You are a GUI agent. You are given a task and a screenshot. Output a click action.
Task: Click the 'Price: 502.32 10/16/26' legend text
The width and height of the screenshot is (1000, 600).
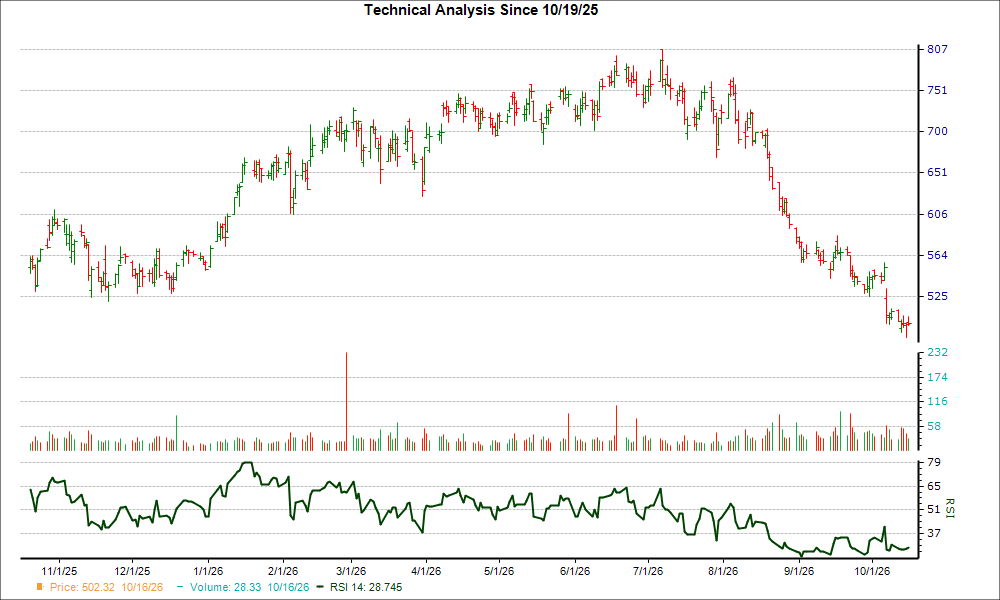[107, 587]
